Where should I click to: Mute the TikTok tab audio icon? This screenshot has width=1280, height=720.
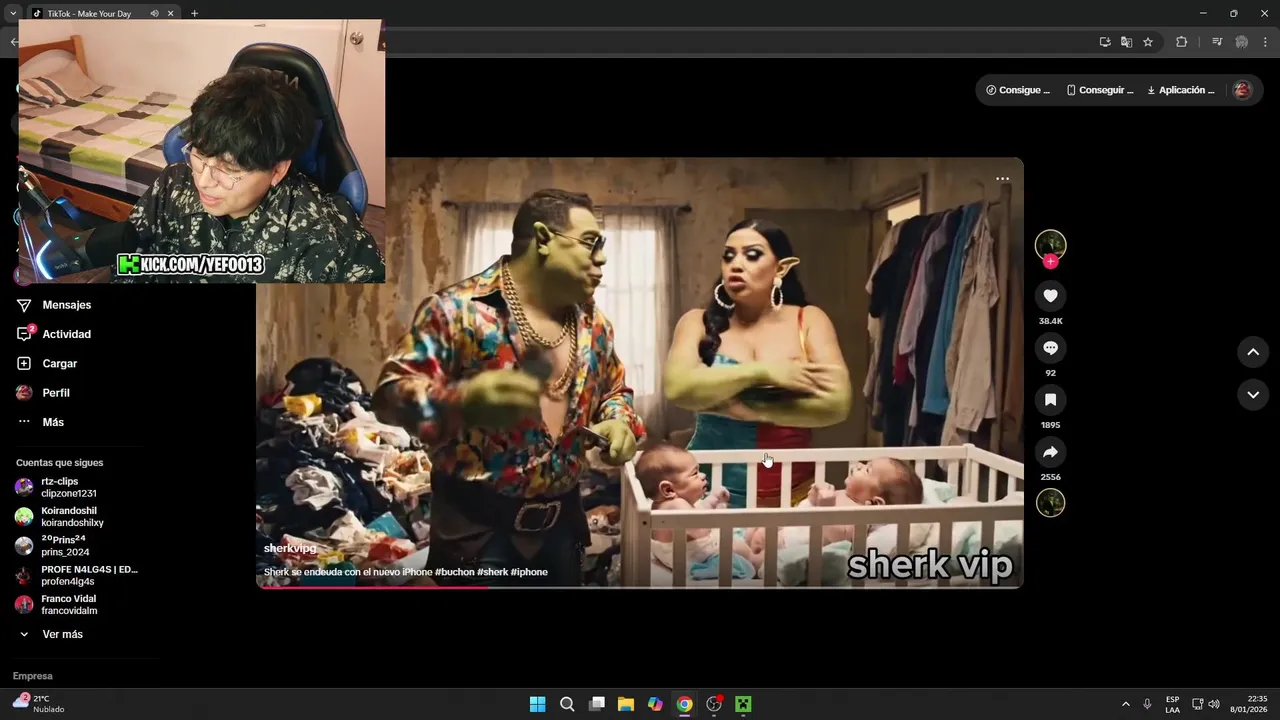[x=154, y=14]
